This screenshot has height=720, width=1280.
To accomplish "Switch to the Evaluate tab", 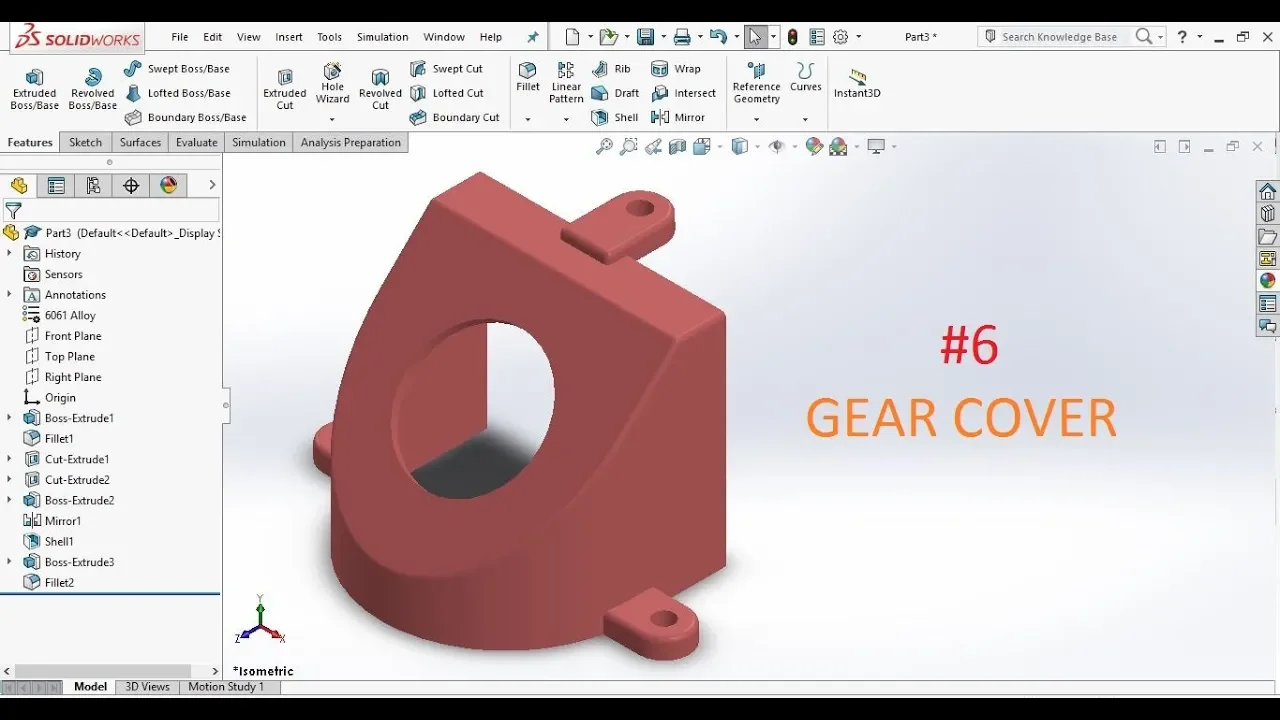I will click(x=197, y=142).
